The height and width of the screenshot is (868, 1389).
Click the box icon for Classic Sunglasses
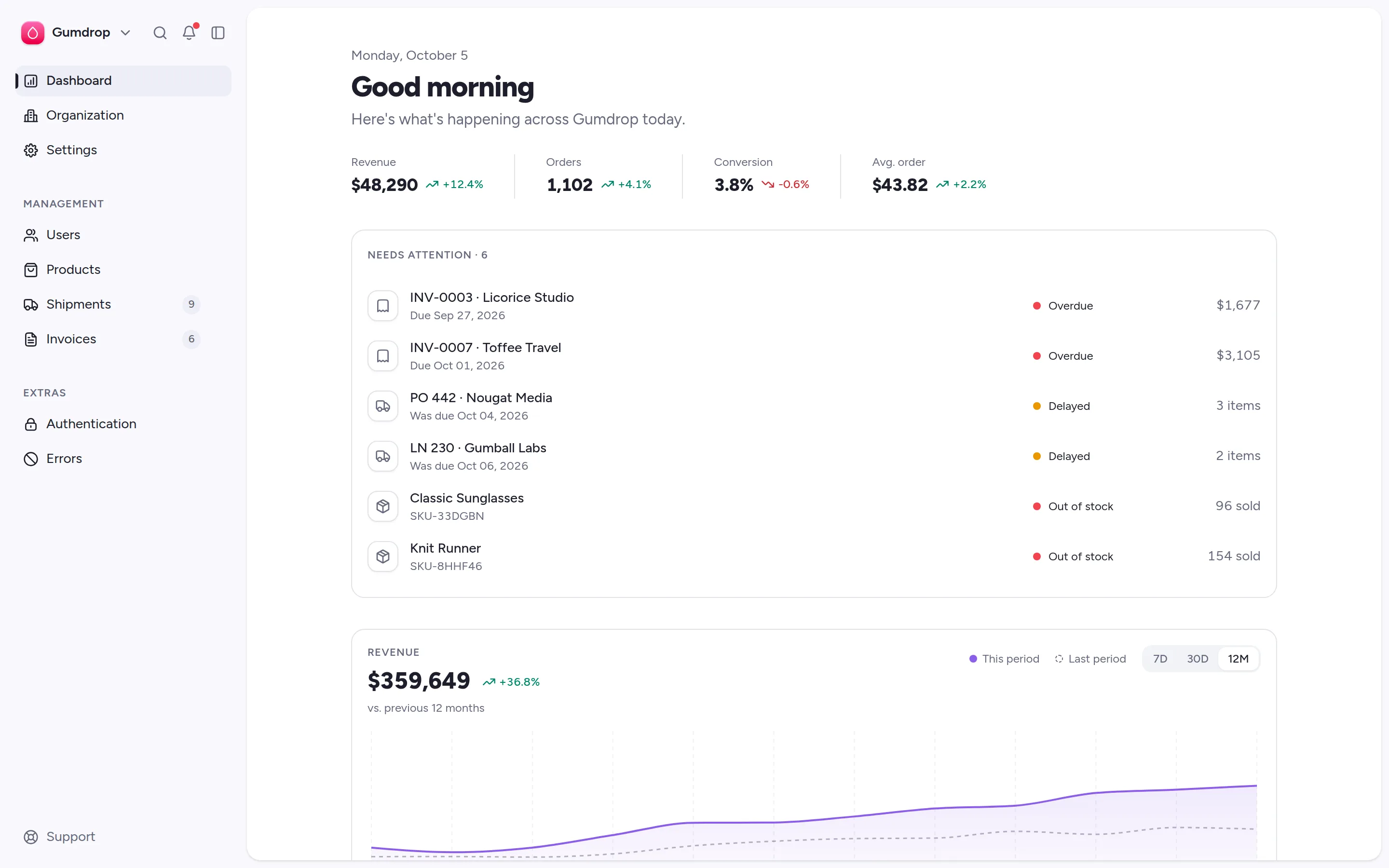coord(383,506)
